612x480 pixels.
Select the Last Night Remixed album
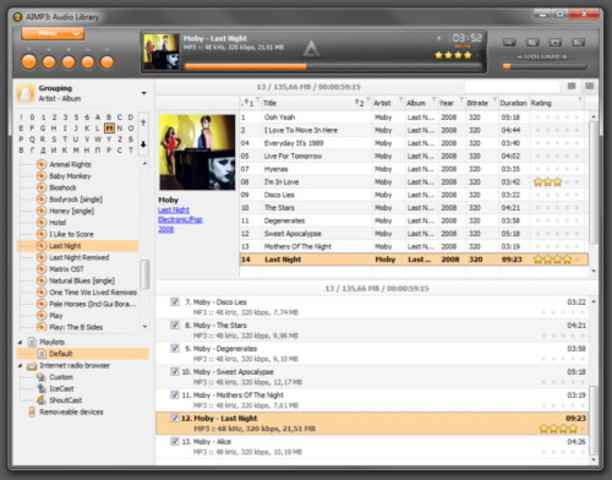(79, 258)
